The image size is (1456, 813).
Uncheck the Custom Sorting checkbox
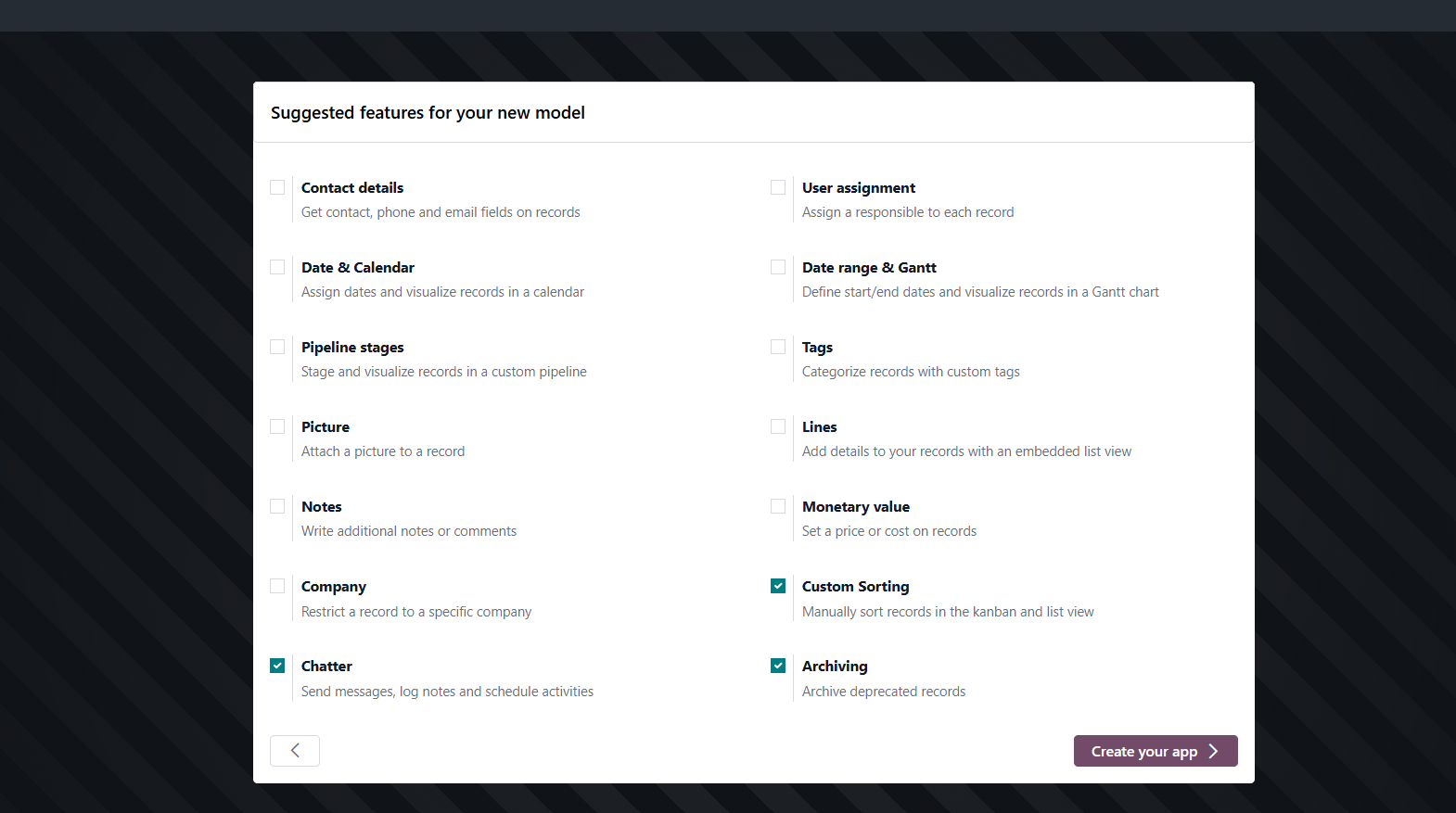click(x=778, y=586)
